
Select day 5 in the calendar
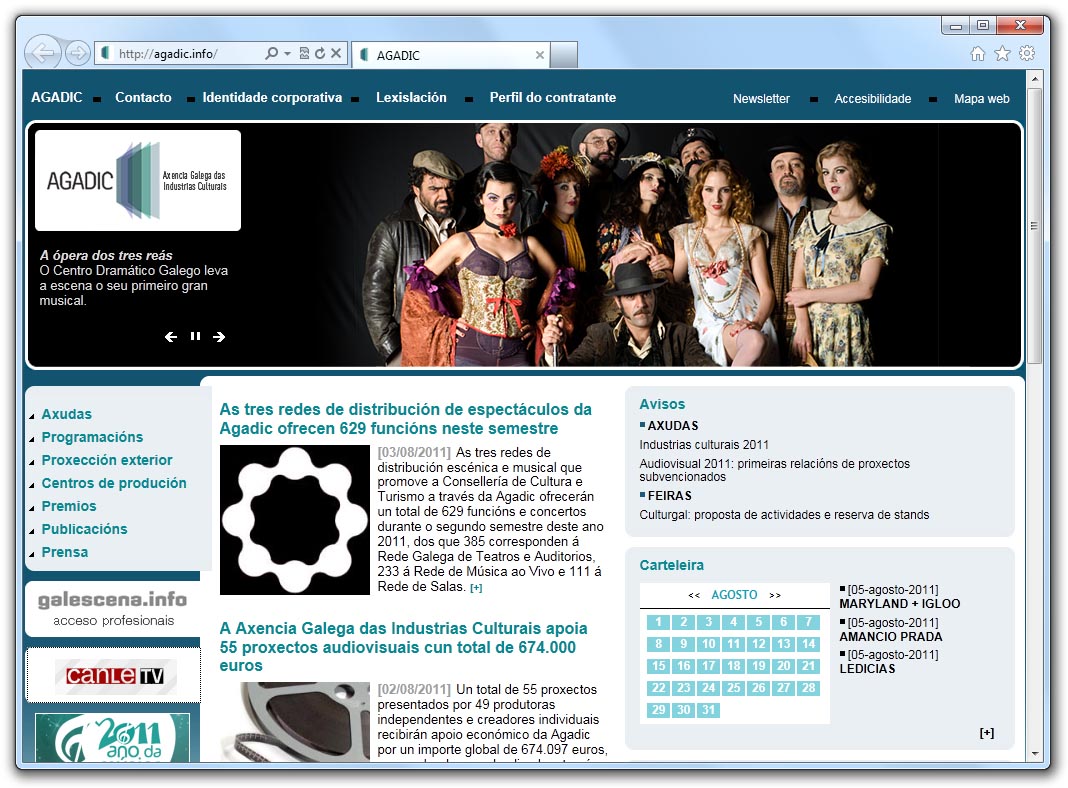[759, 622]
